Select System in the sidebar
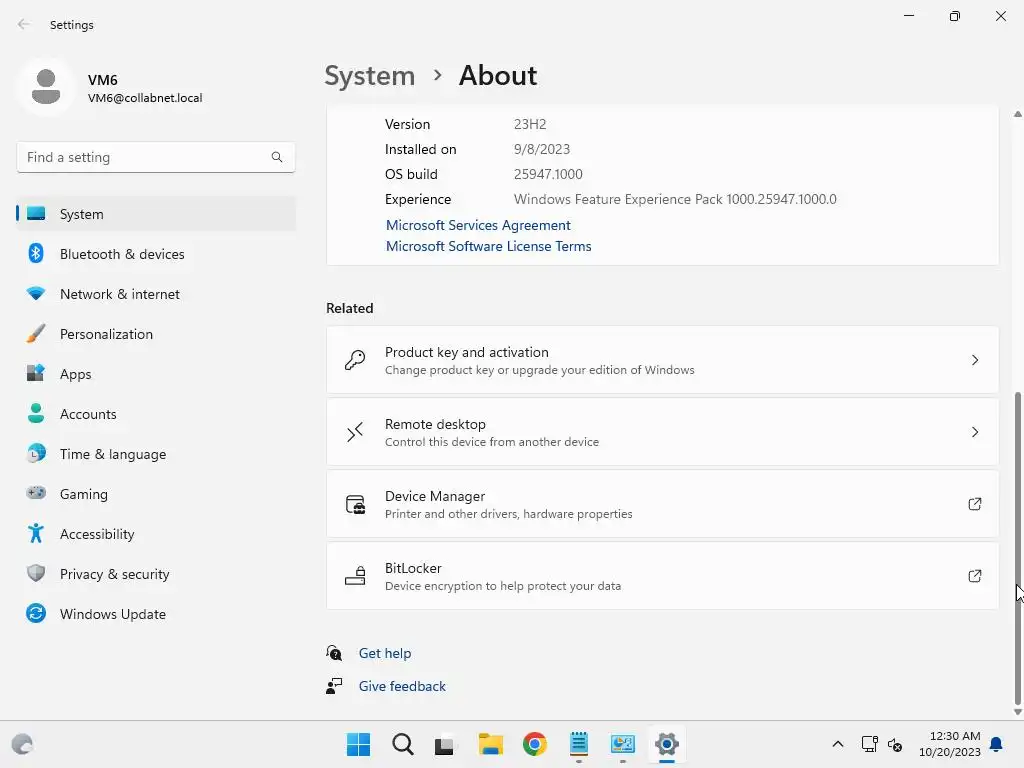 pyautogui.click(x=156, y=214)
